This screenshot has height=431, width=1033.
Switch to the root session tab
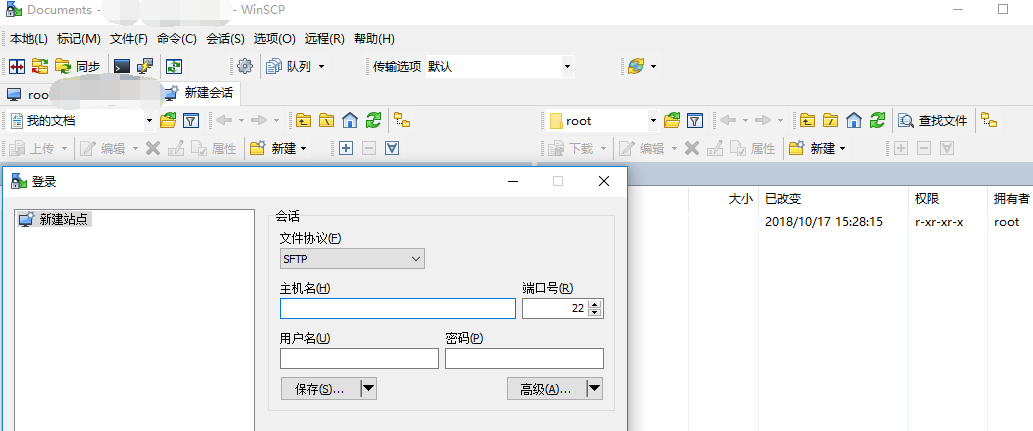pyautogui.click(x=38, y=94)
